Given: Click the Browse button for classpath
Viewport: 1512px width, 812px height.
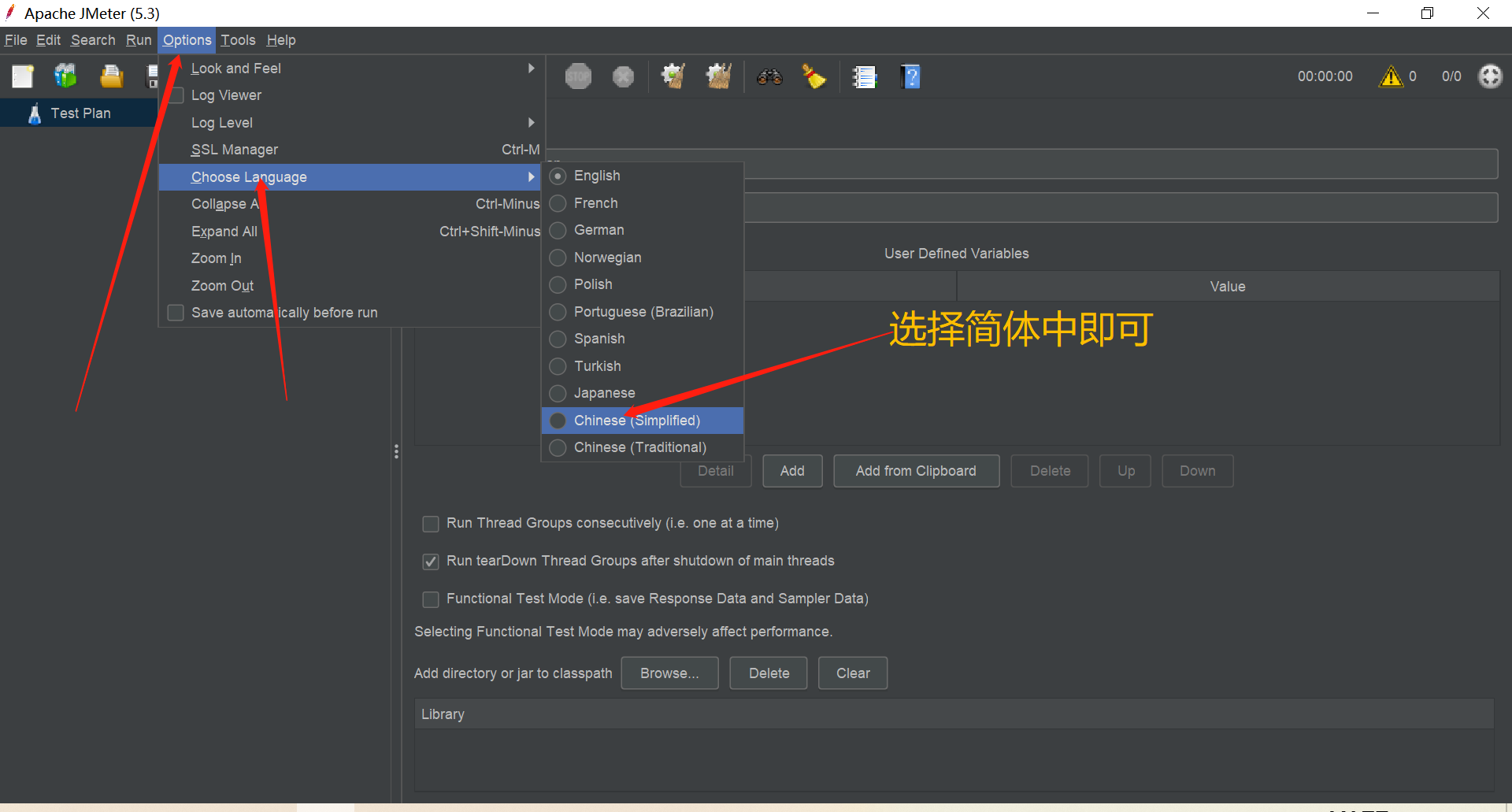Looking at the screenshot, I should tap(669, 673).
